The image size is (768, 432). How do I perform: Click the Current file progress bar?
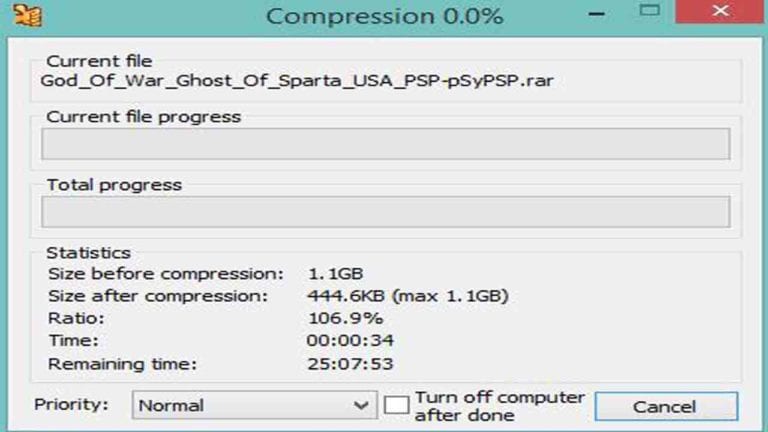click(x=385, y=144)
